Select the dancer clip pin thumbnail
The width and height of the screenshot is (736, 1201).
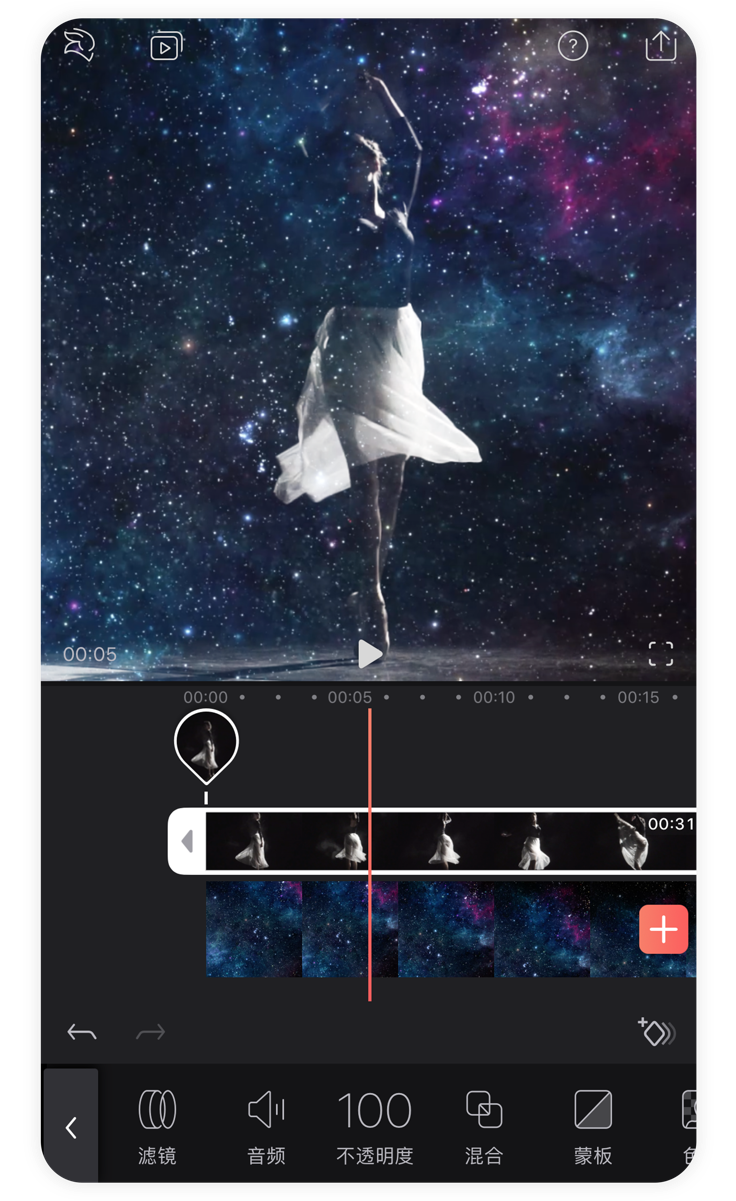pyautogui.click(x=206, y=745)
